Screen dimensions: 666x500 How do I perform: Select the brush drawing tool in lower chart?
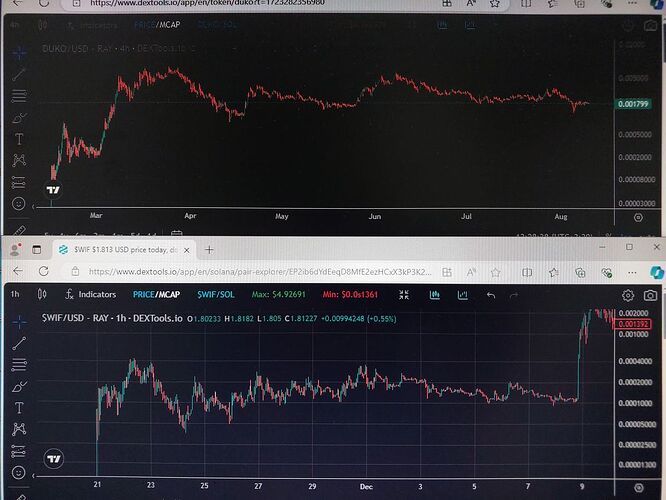(19, 387)
